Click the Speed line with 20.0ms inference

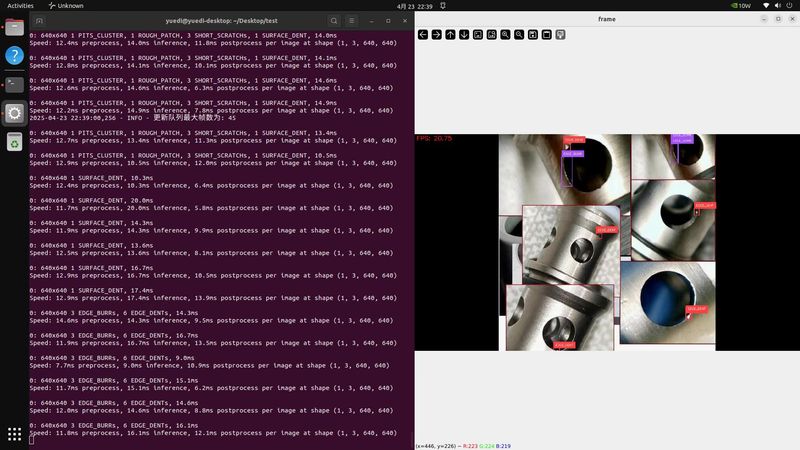211,208
